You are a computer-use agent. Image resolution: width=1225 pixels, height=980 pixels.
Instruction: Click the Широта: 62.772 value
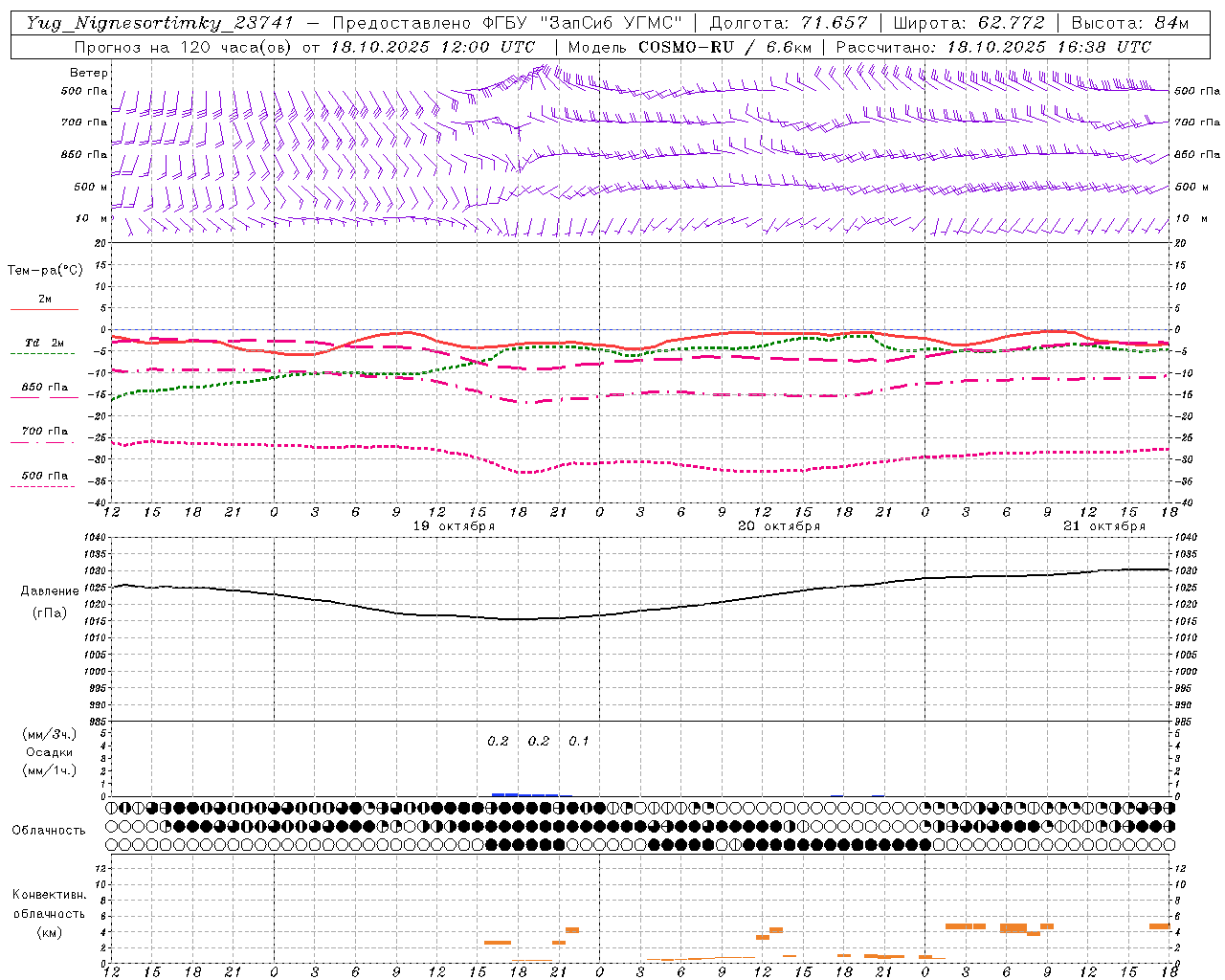pos(969,23)
